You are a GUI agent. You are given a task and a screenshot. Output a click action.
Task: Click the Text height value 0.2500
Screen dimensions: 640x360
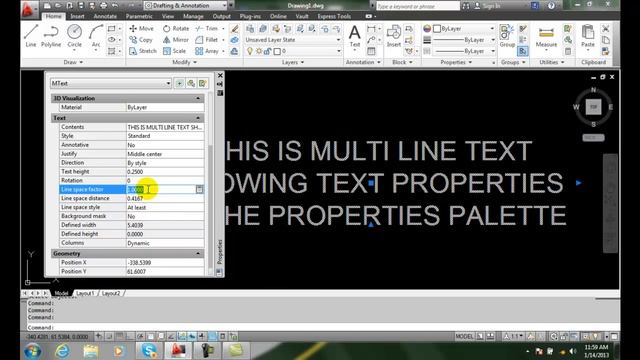point(165,172)
